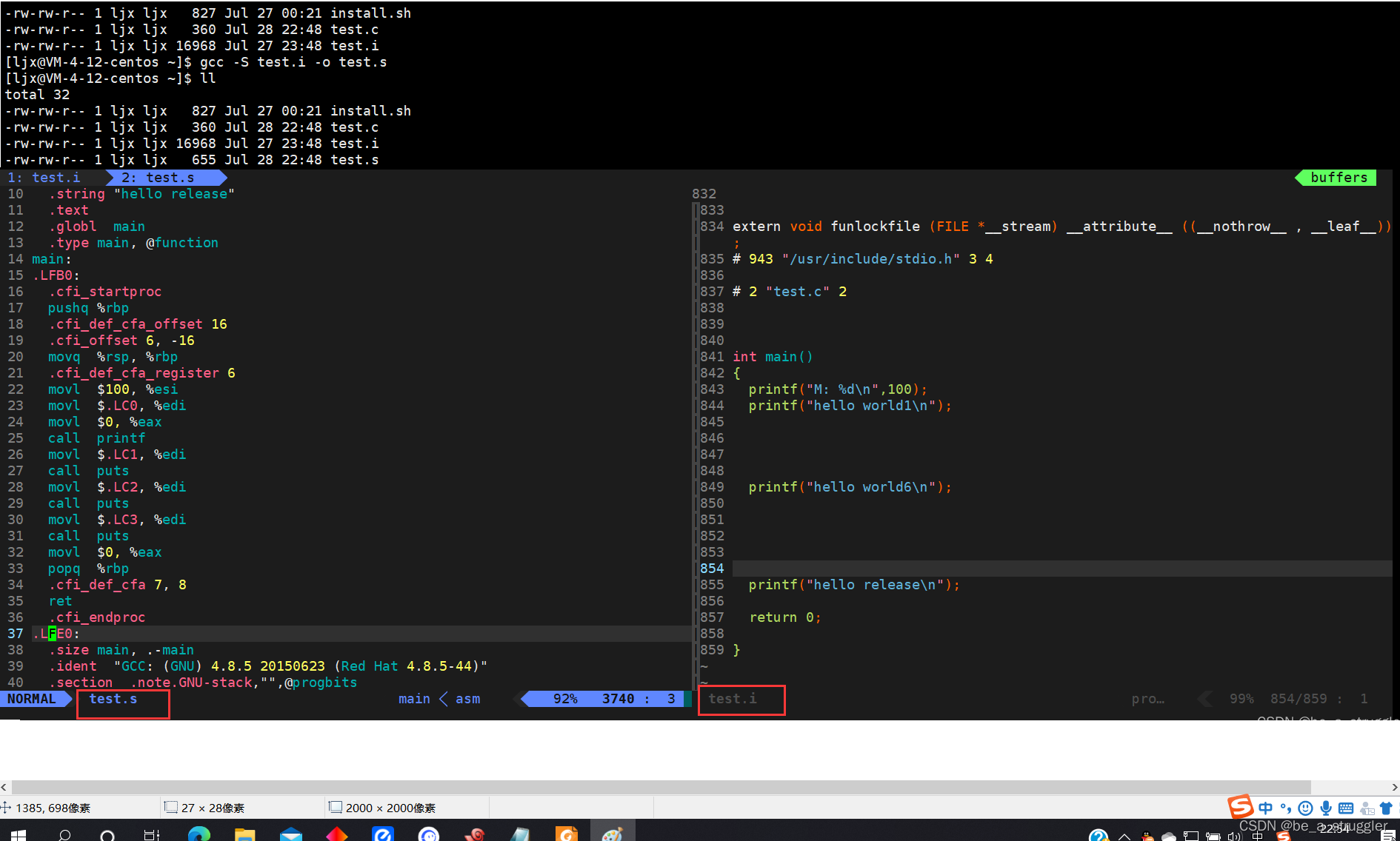Open the OneDrive cloud tray icon
This screenshot has width=1400, height=841.
[1169, 837]
